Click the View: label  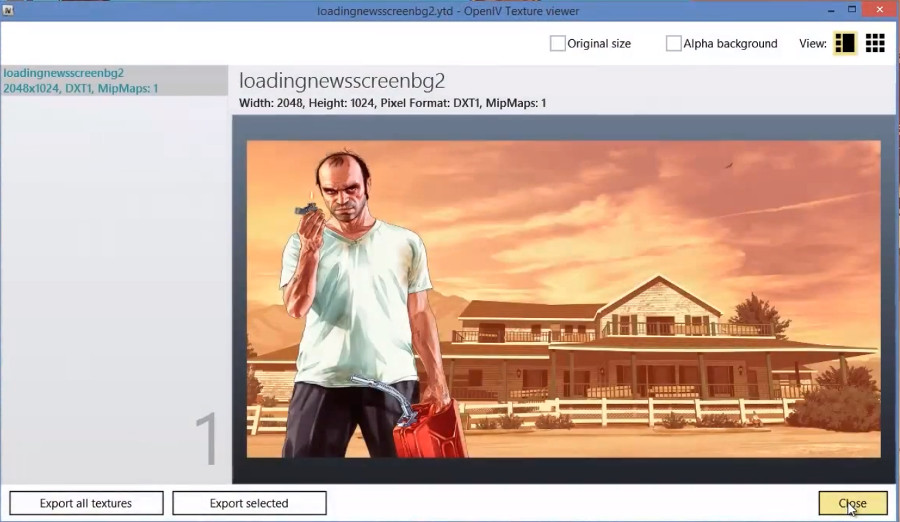[x=813, y=44]
